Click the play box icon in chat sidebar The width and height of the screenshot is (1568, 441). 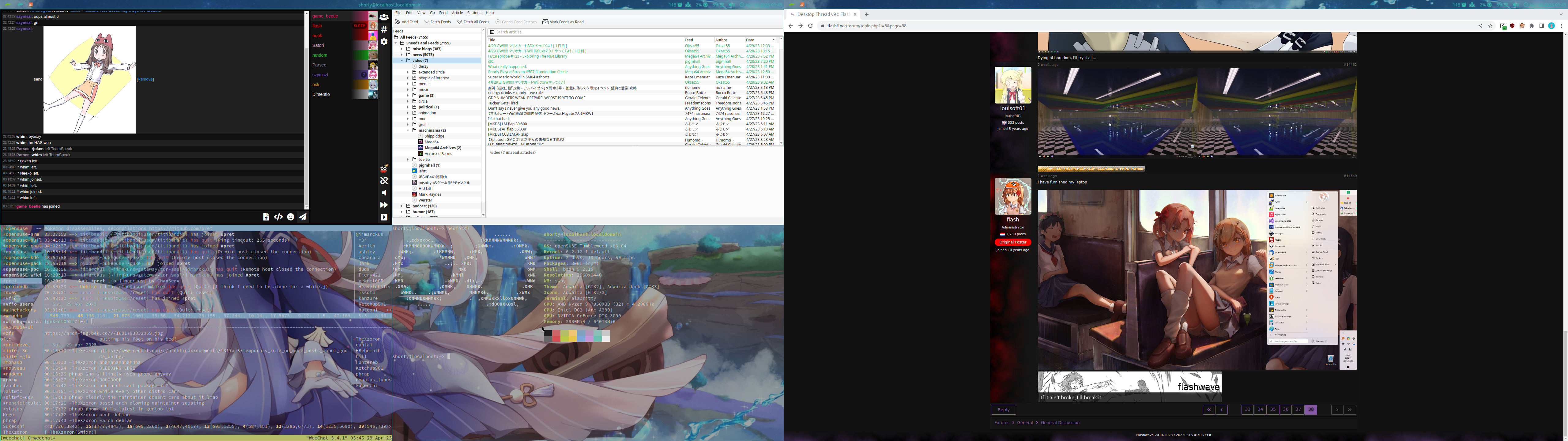click(384, 217)
